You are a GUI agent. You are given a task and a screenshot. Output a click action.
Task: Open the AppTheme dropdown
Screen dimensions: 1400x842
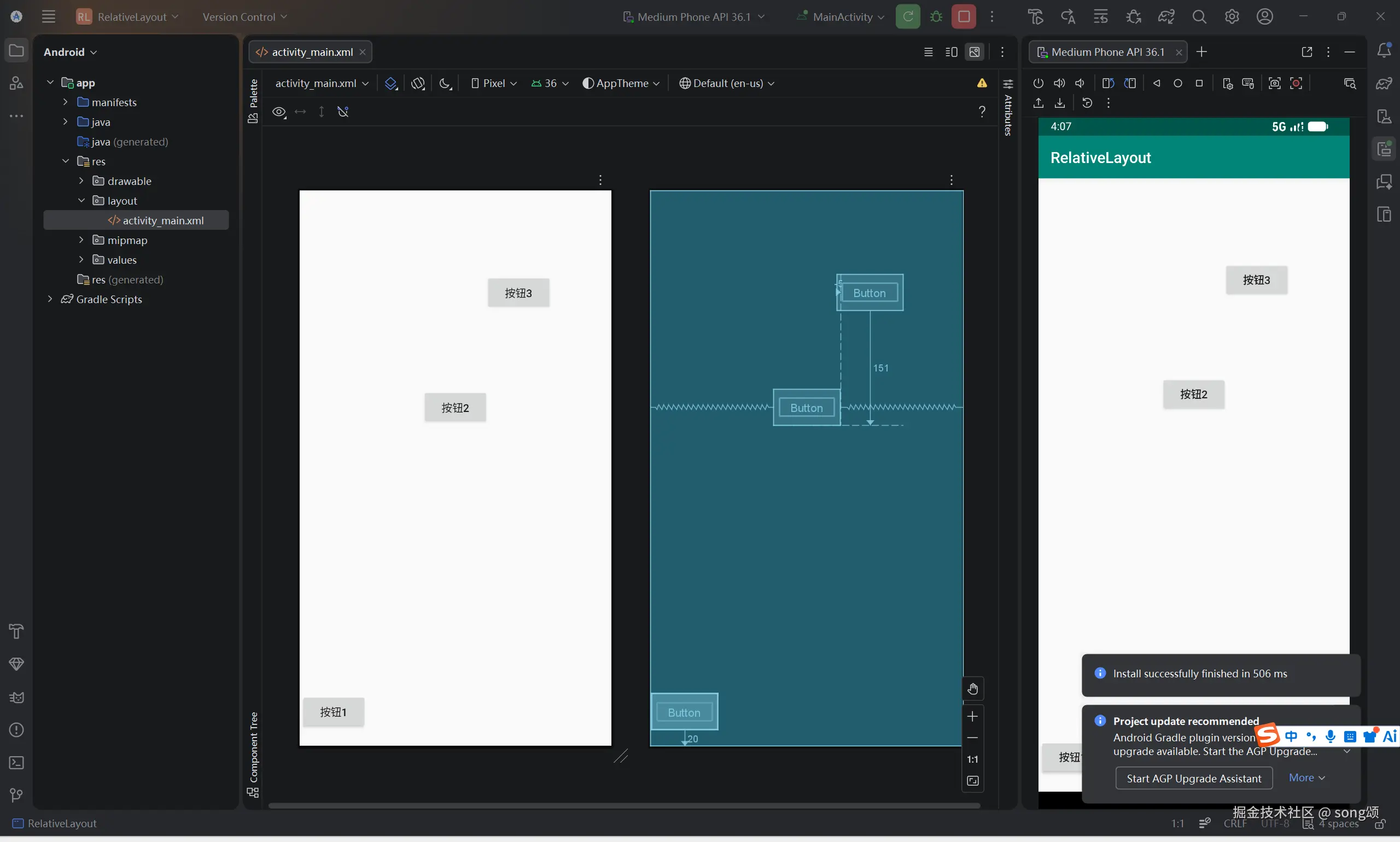tap(621, 83)
